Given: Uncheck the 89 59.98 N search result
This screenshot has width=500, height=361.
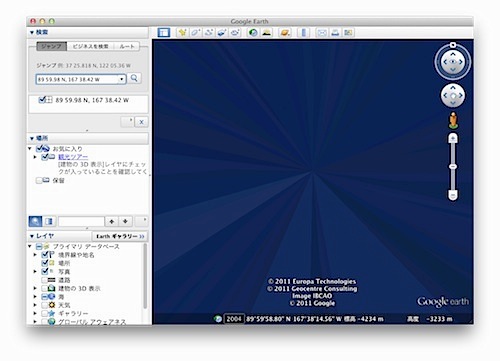Looking at the screenshot, I should click(42, 100).
